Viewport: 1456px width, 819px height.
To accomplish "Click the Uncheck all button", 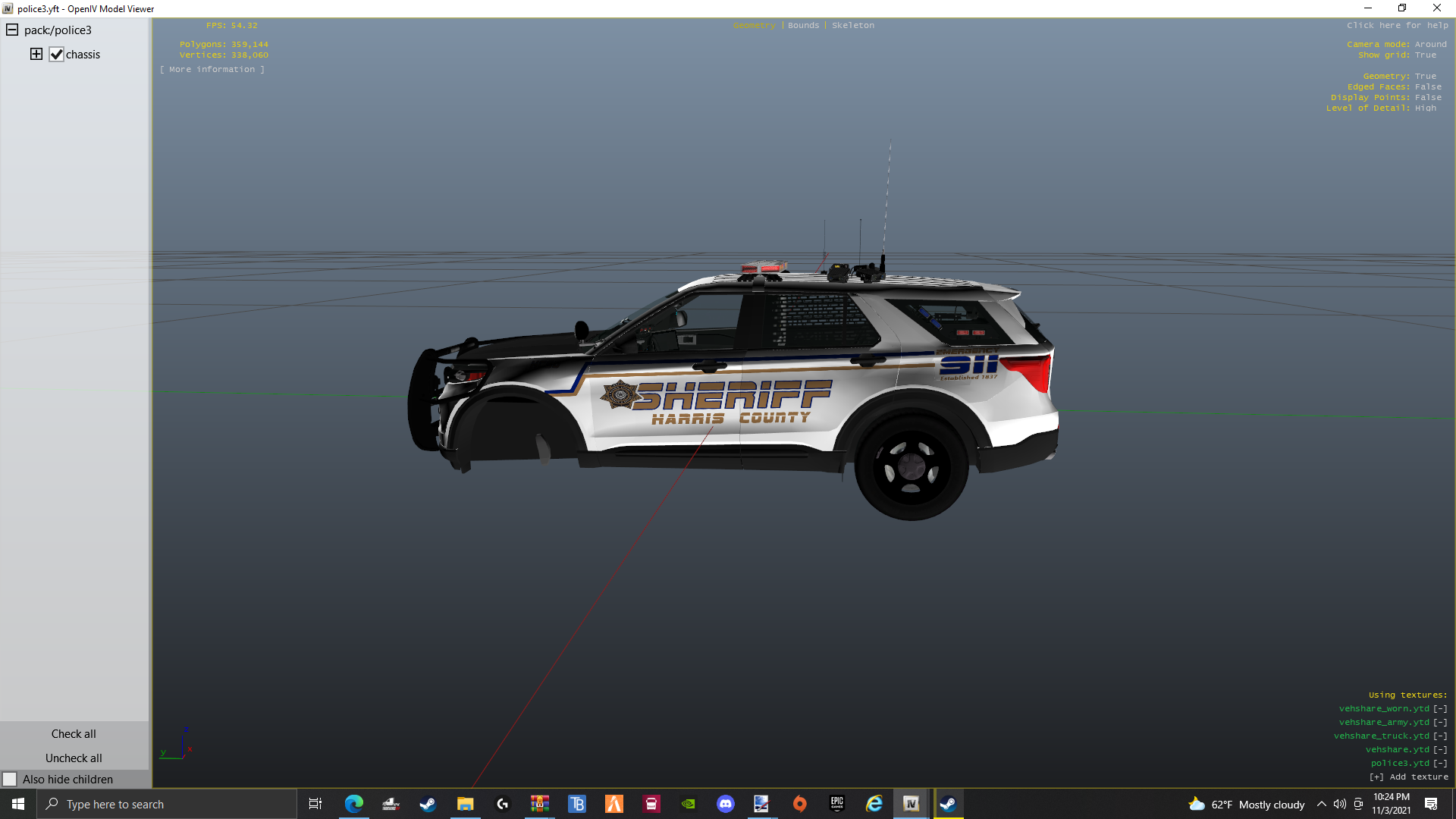I will point(74,758).
